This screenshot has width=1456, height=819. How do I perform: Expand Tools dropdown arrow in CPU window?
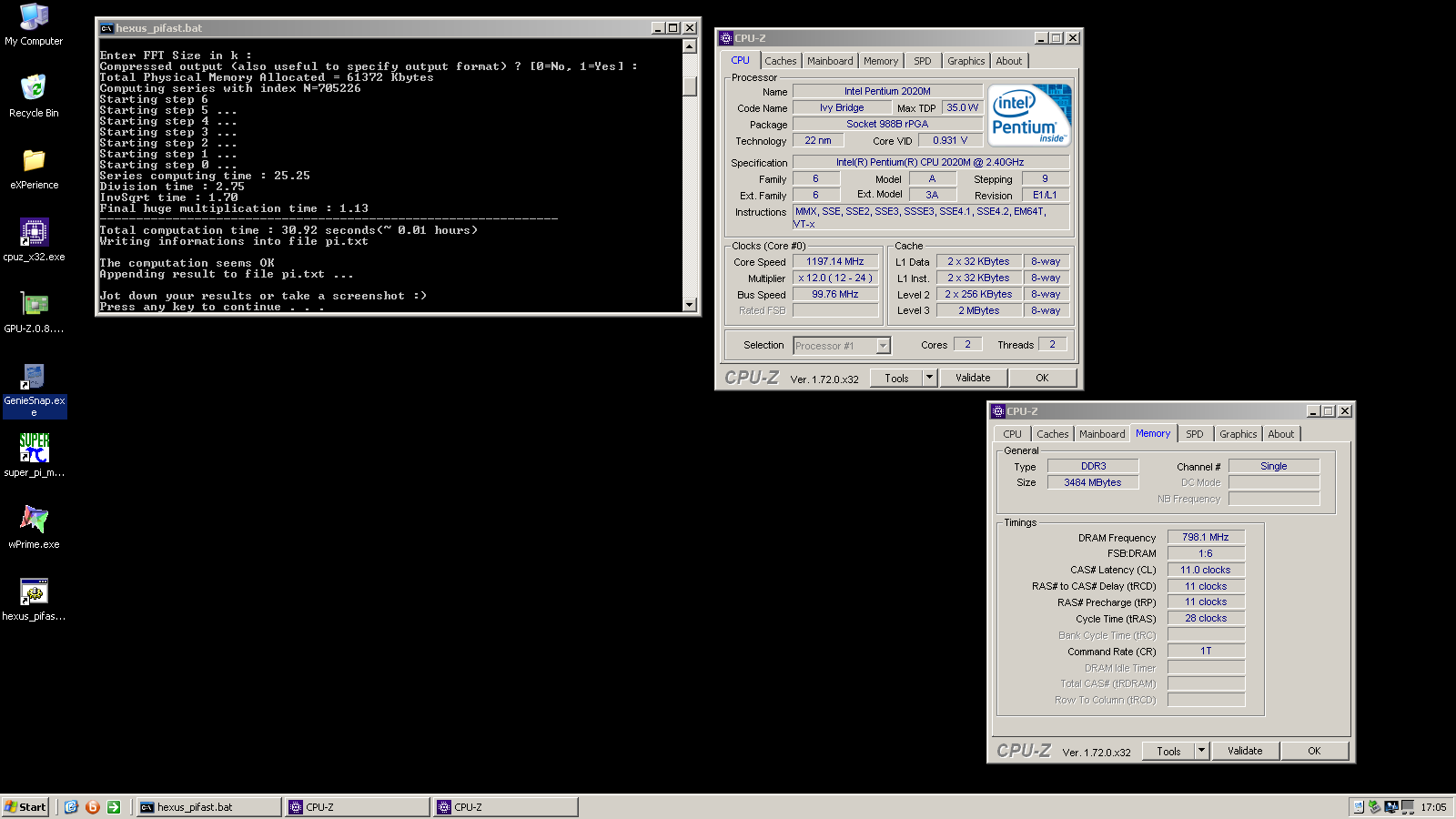(x=930, y=378)
